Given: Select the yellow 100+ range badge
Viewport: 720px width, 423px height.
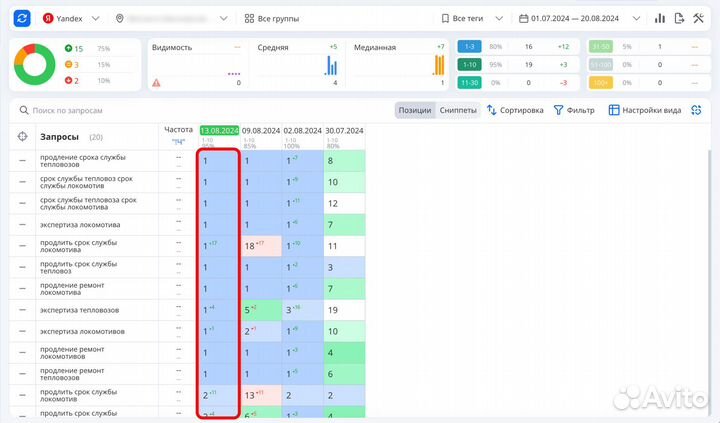Looking at the screenshot, I should coord(601,83).
